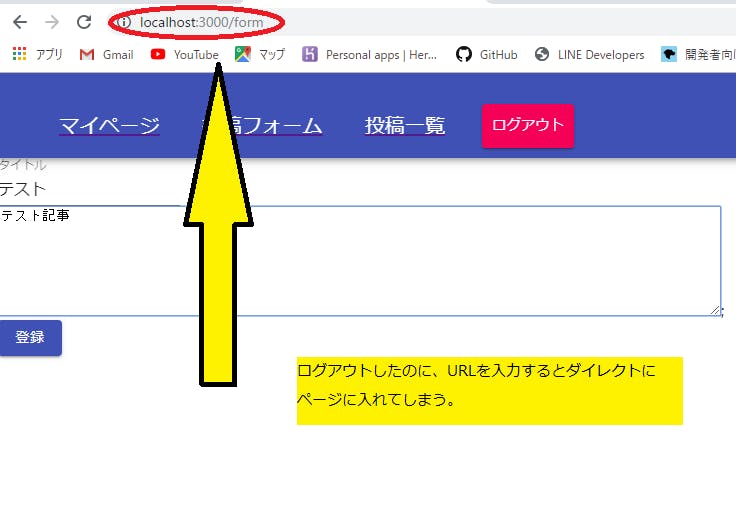Reload the page with refresh icon
The width and height of the screenshot is (736, 517).
pyautogui.click(x=84, y=22)
